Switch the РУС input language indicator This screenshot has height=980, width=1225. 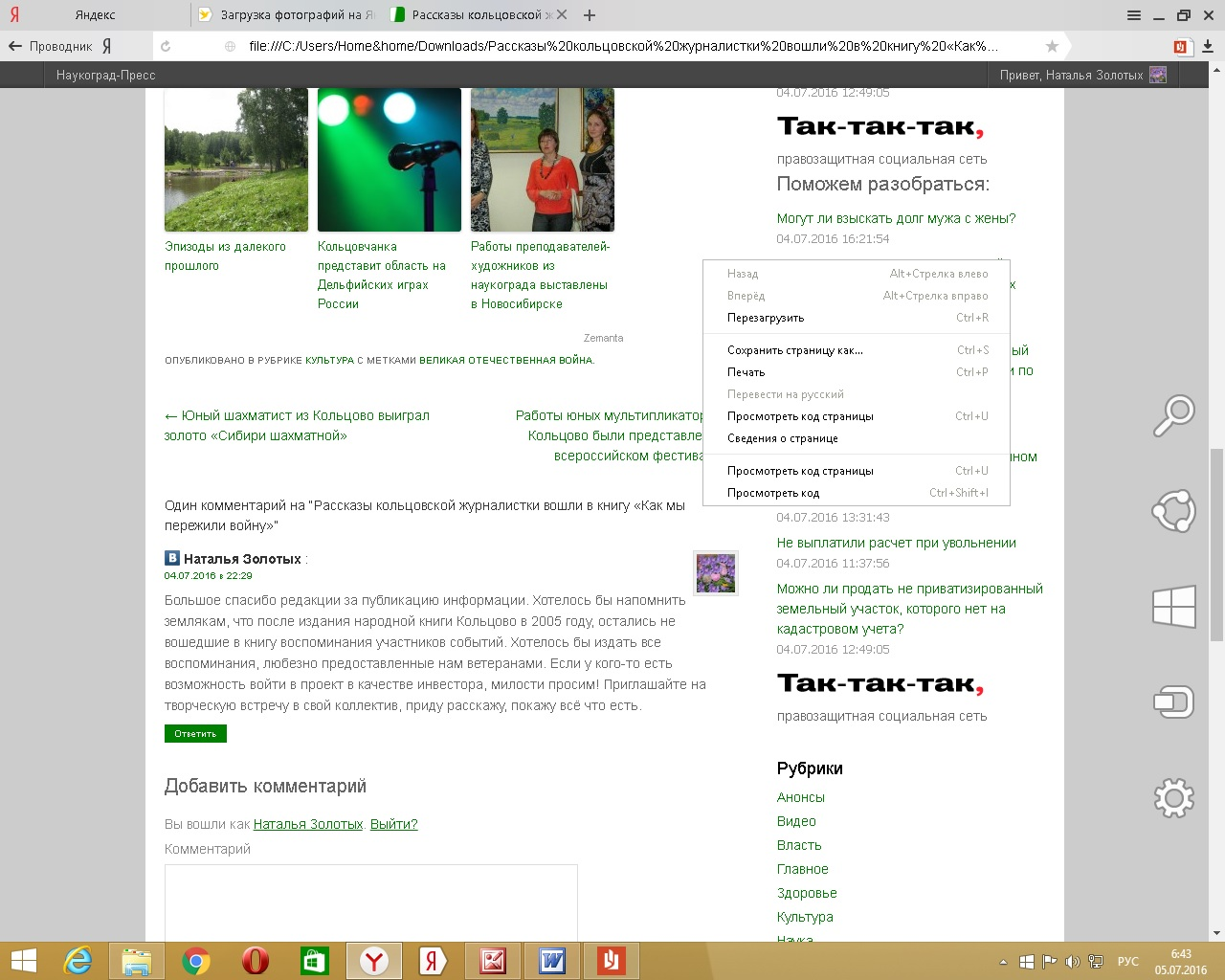1128,962
